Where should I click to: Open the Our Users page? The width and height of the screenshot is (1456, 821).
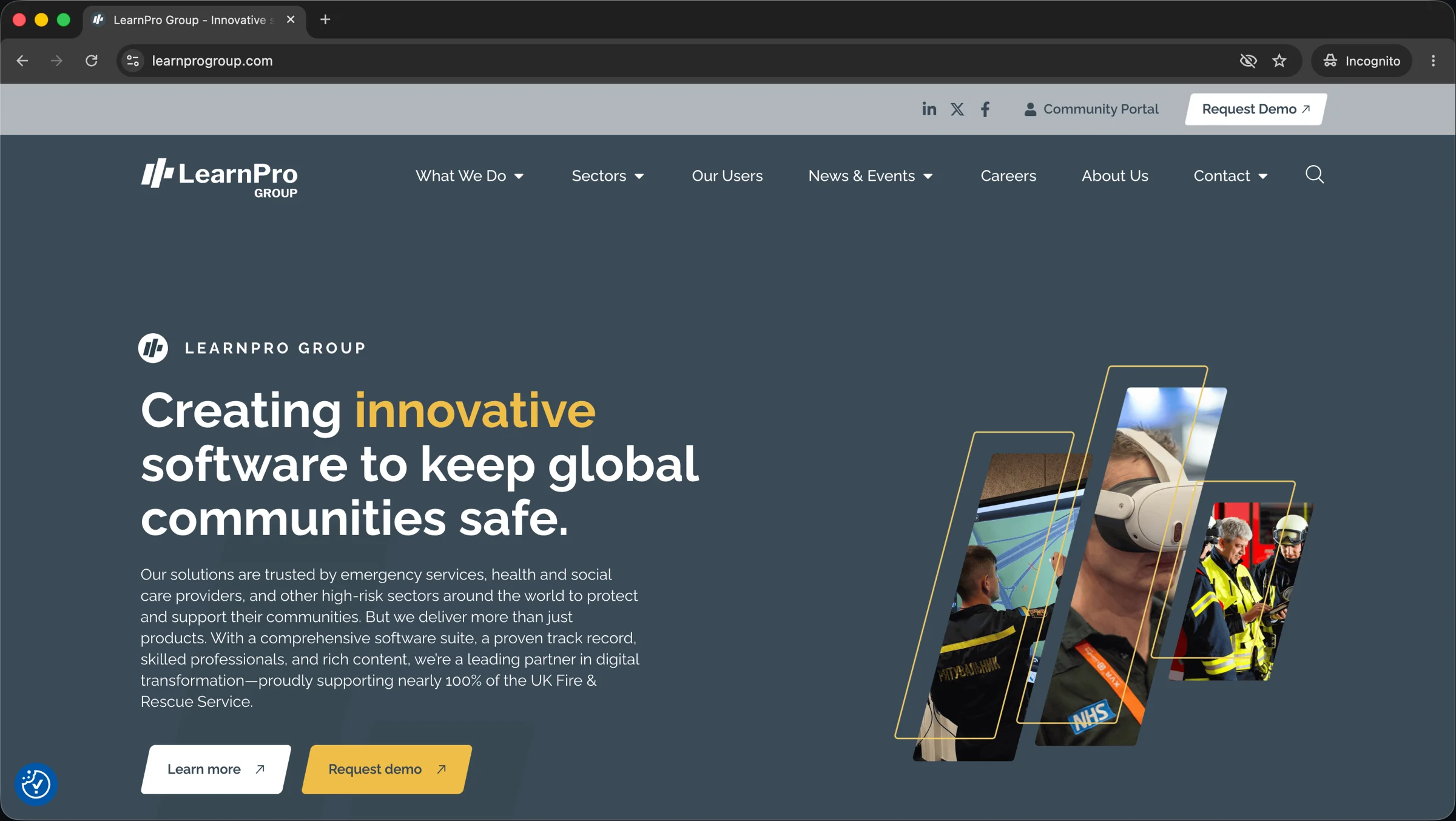727,176
